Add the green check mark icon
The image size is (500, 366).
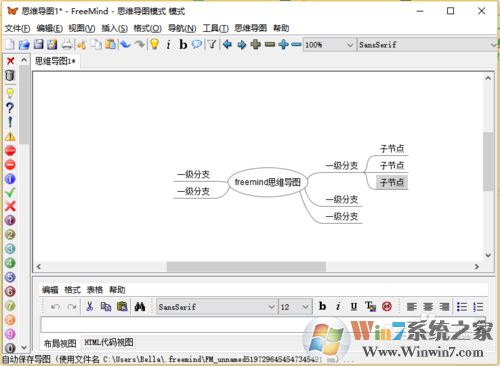pyautogui.click(x=10, y=193)
